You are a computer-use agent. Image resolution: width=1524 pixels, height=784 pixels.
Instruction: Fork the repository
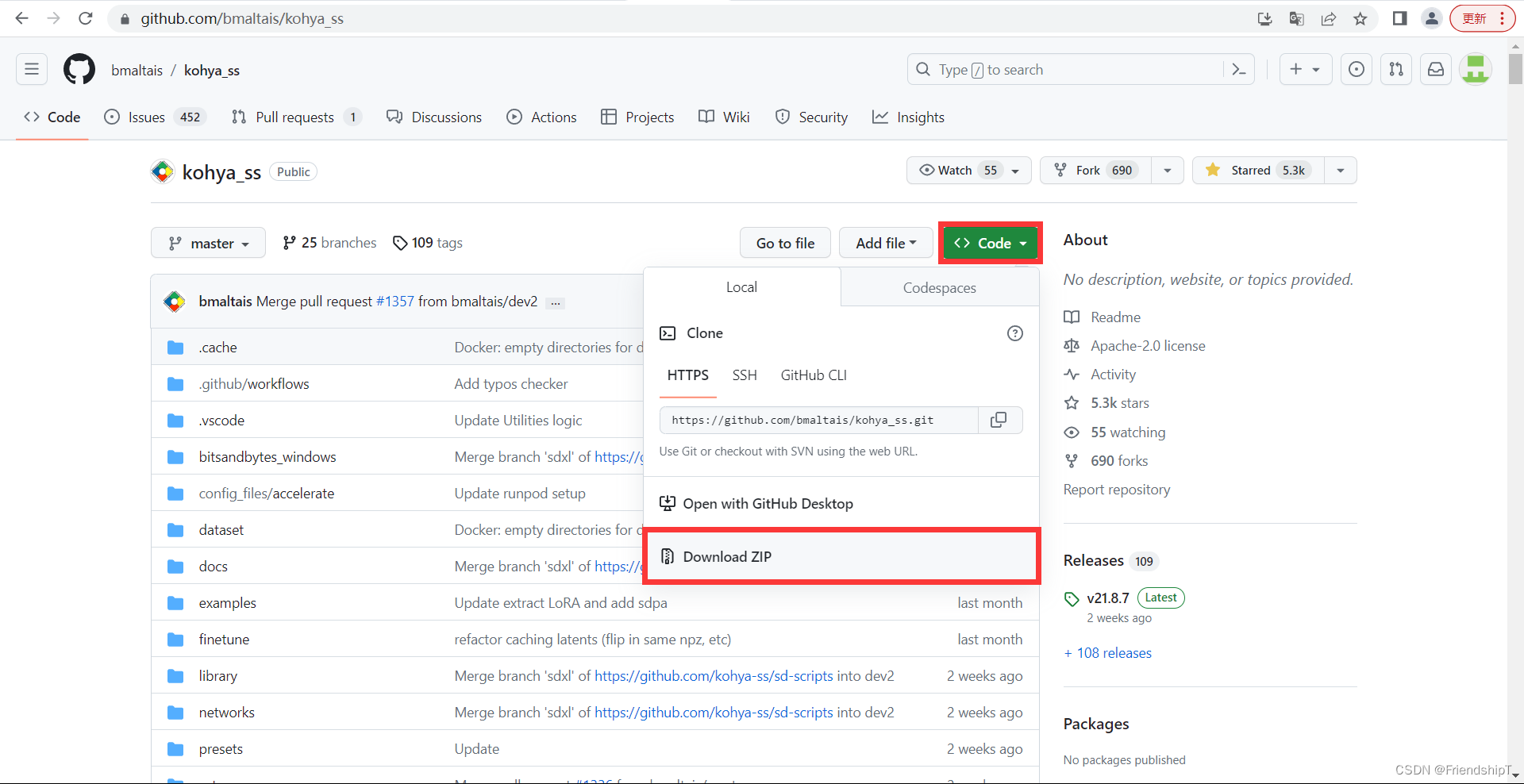pos(1095,171)
